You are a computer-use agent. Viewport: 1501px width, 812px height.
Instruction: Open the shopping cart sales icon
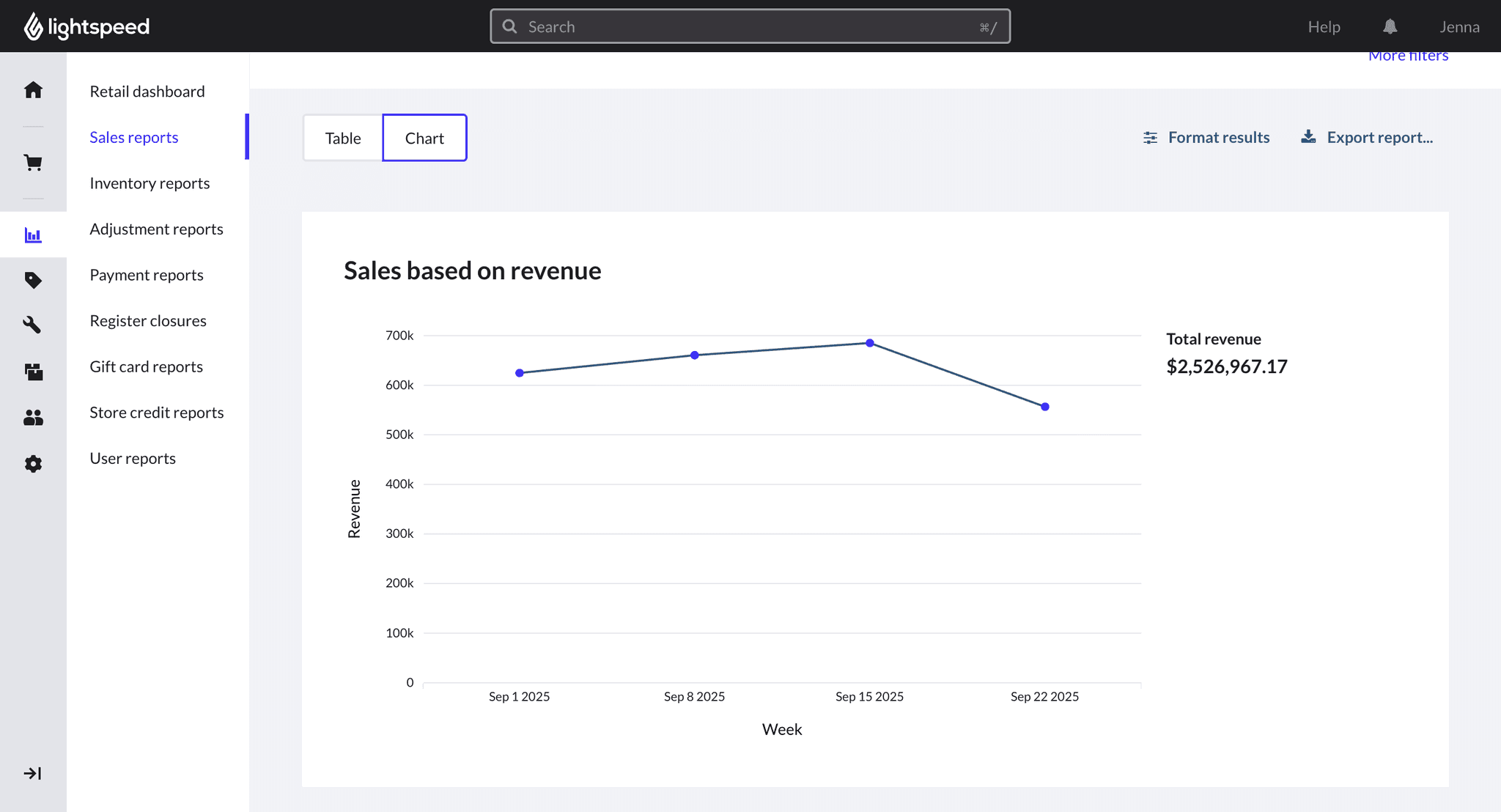pos(33,163)
